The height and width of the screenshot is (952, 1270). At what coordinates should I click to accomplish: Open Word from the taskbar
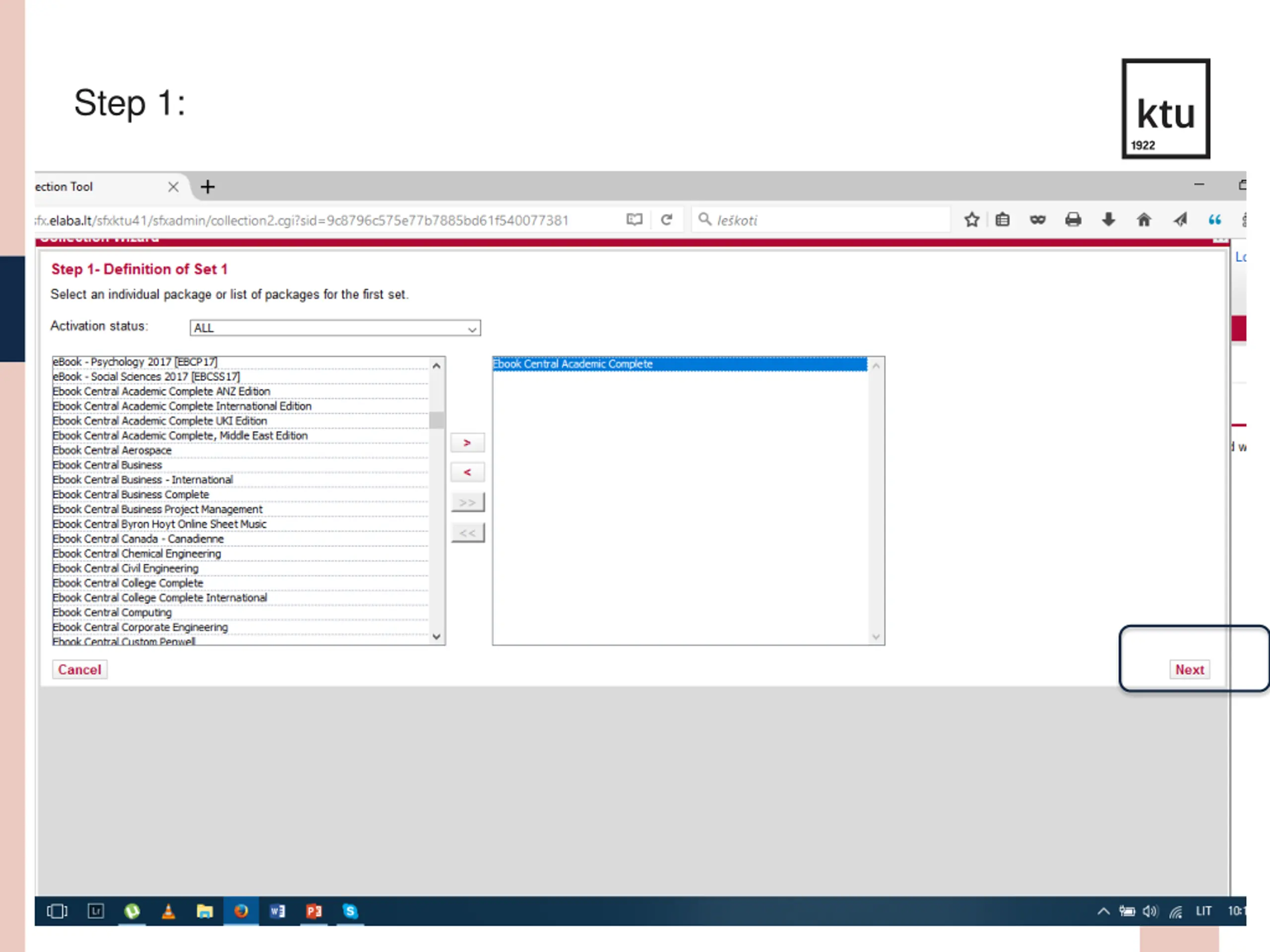pyautogui.click(x=277, y=911)
